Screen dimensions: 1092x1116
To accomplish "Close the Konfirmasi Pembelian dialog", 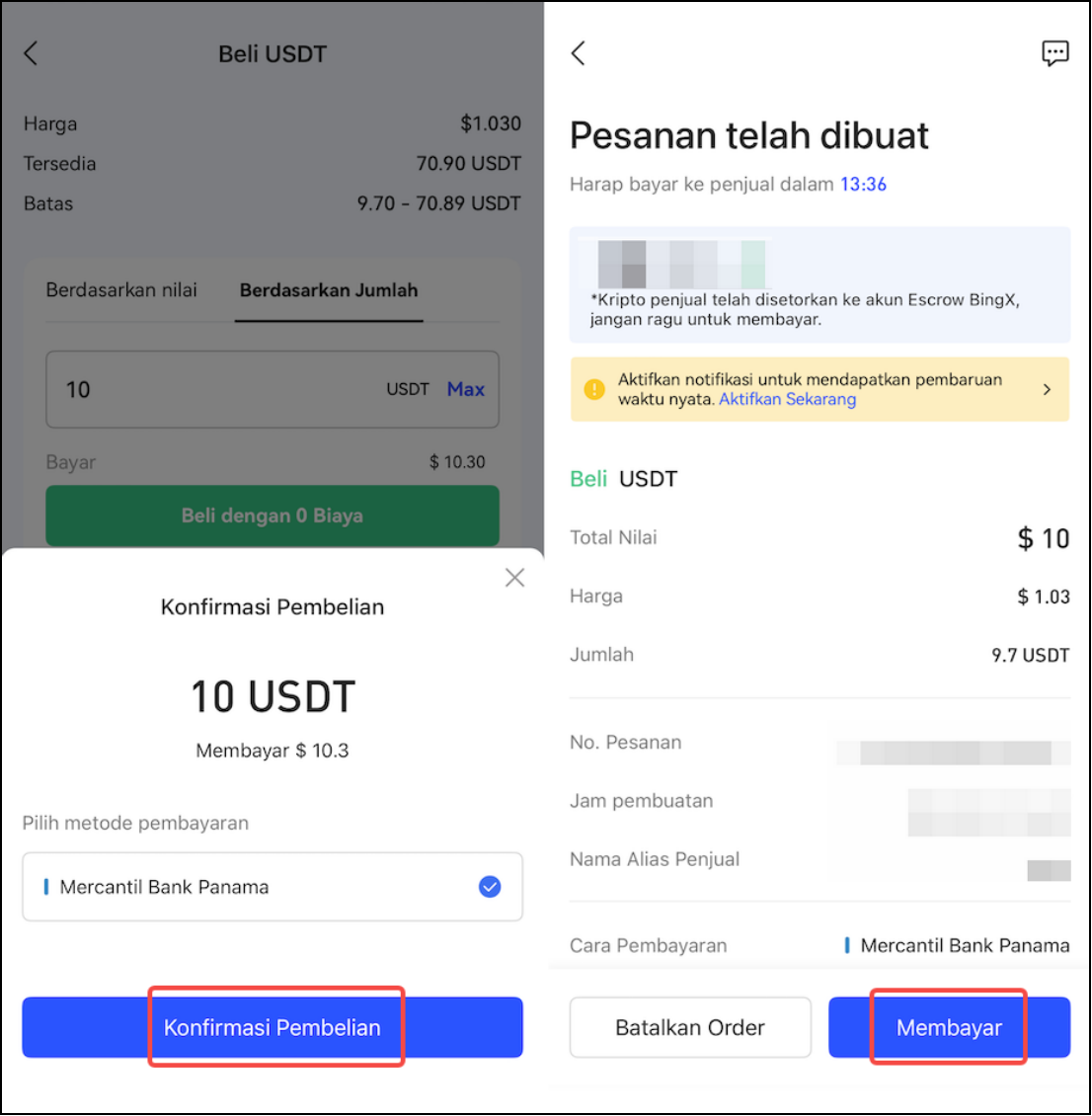I will (514, 577).
